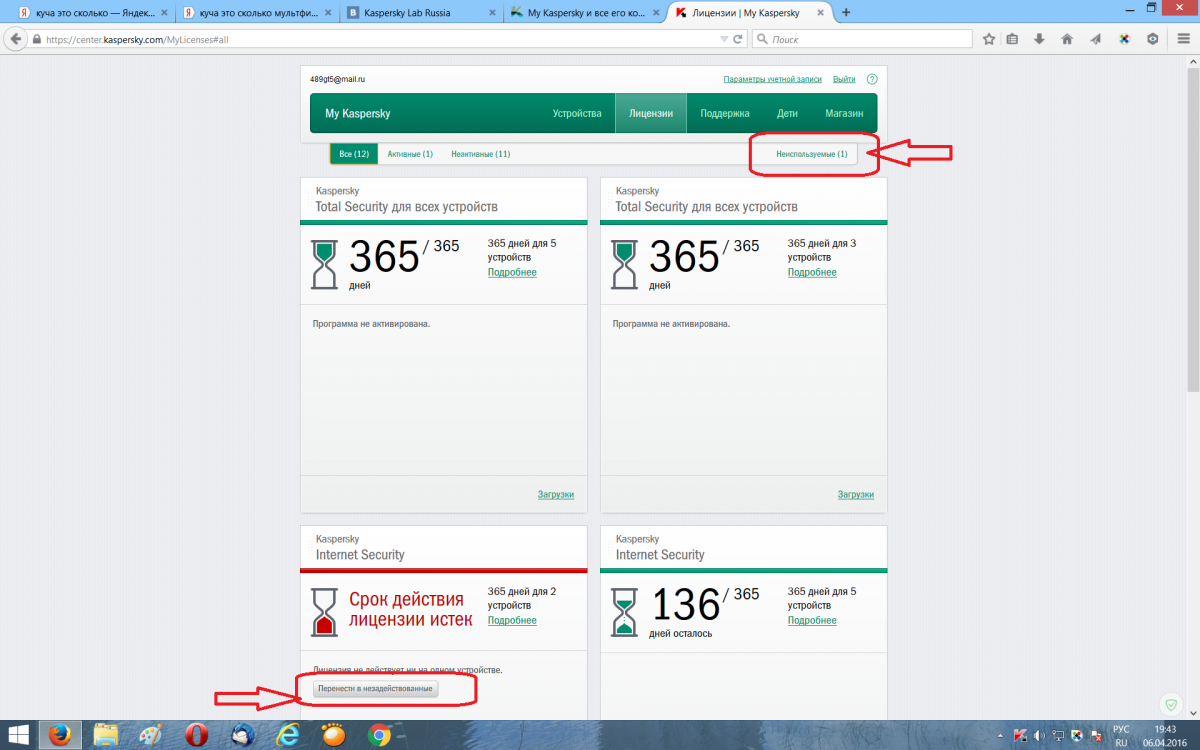This screenshot has width=1200, height=750.
Task: Click the account email '489gt5@mail.ru'
Action: pyautogui.click(x=337, y=79)
